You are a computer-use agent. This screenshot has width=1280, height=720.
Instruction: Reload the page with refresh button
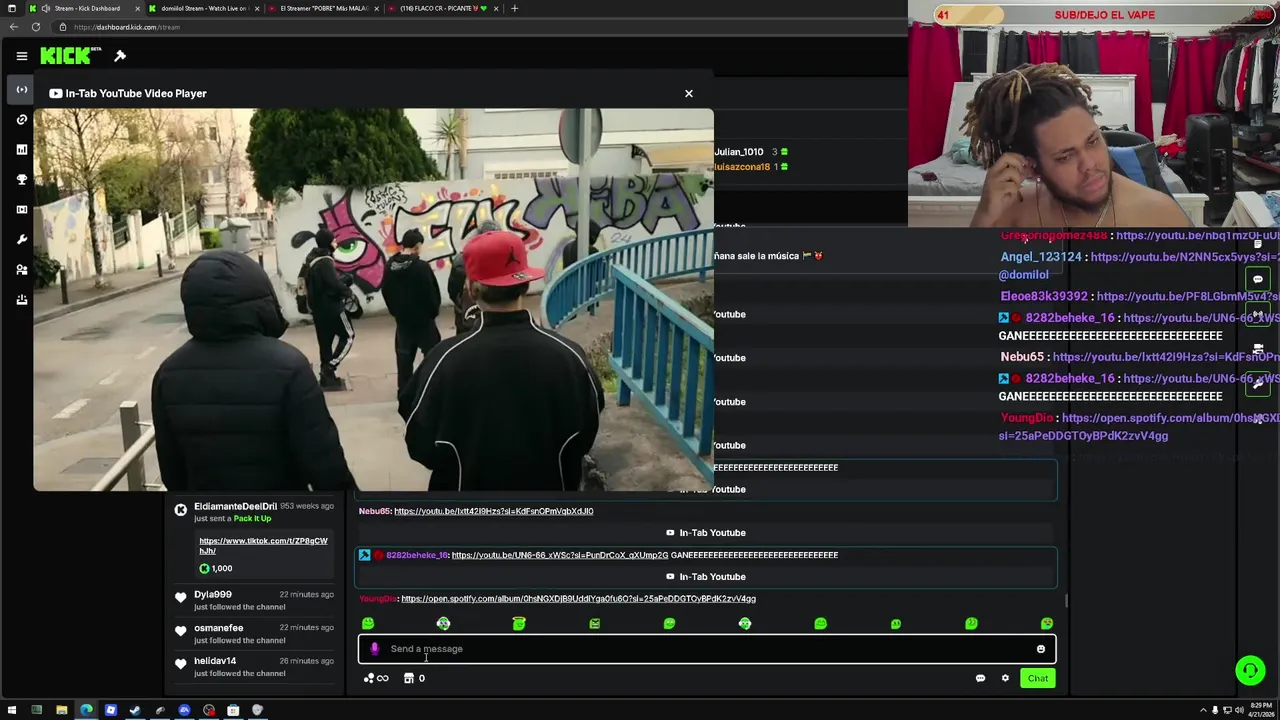point(36,27)
